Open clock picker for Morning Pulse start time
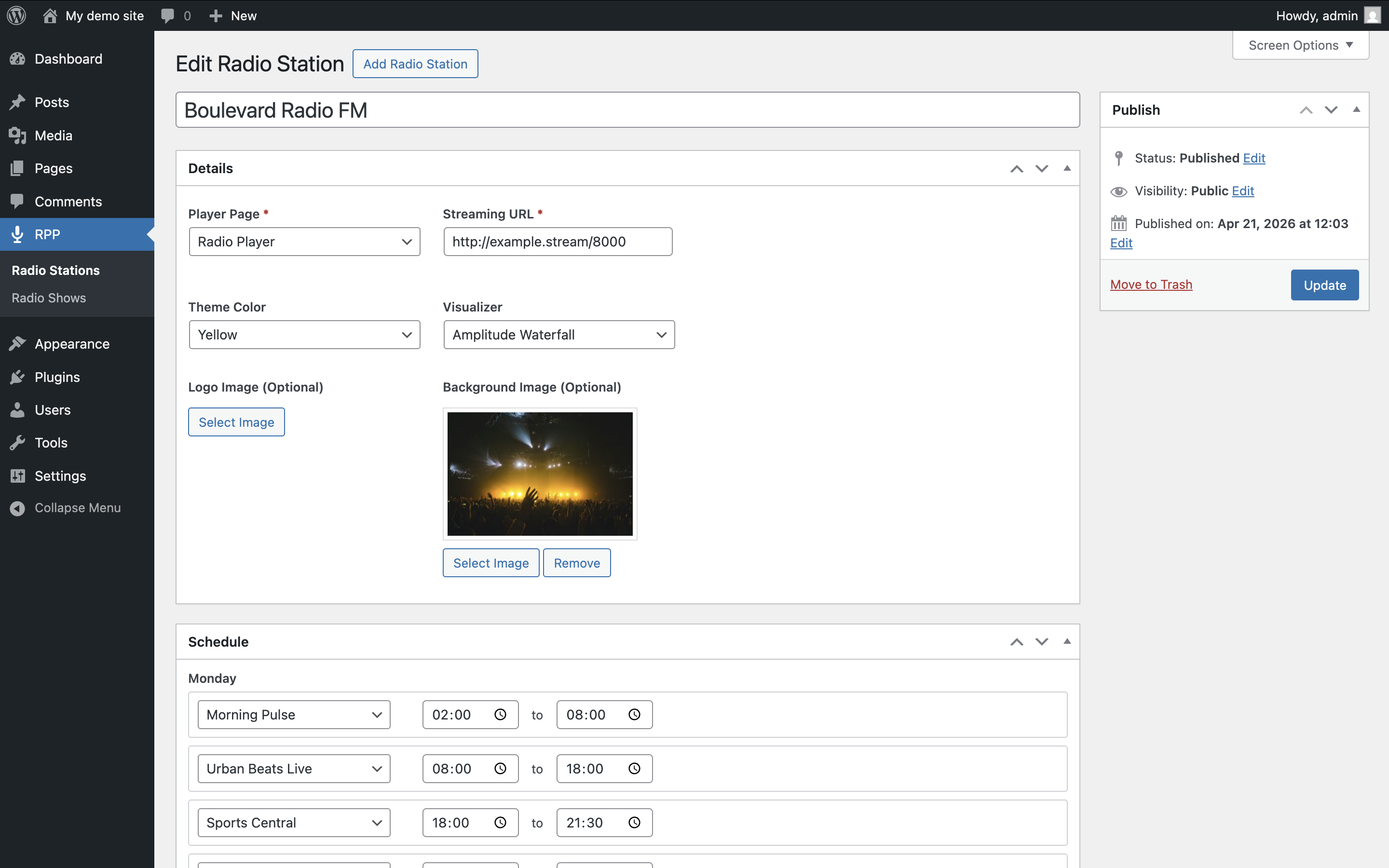The width and height of the screenshot is (1389, 868). [x=500, y=715]
